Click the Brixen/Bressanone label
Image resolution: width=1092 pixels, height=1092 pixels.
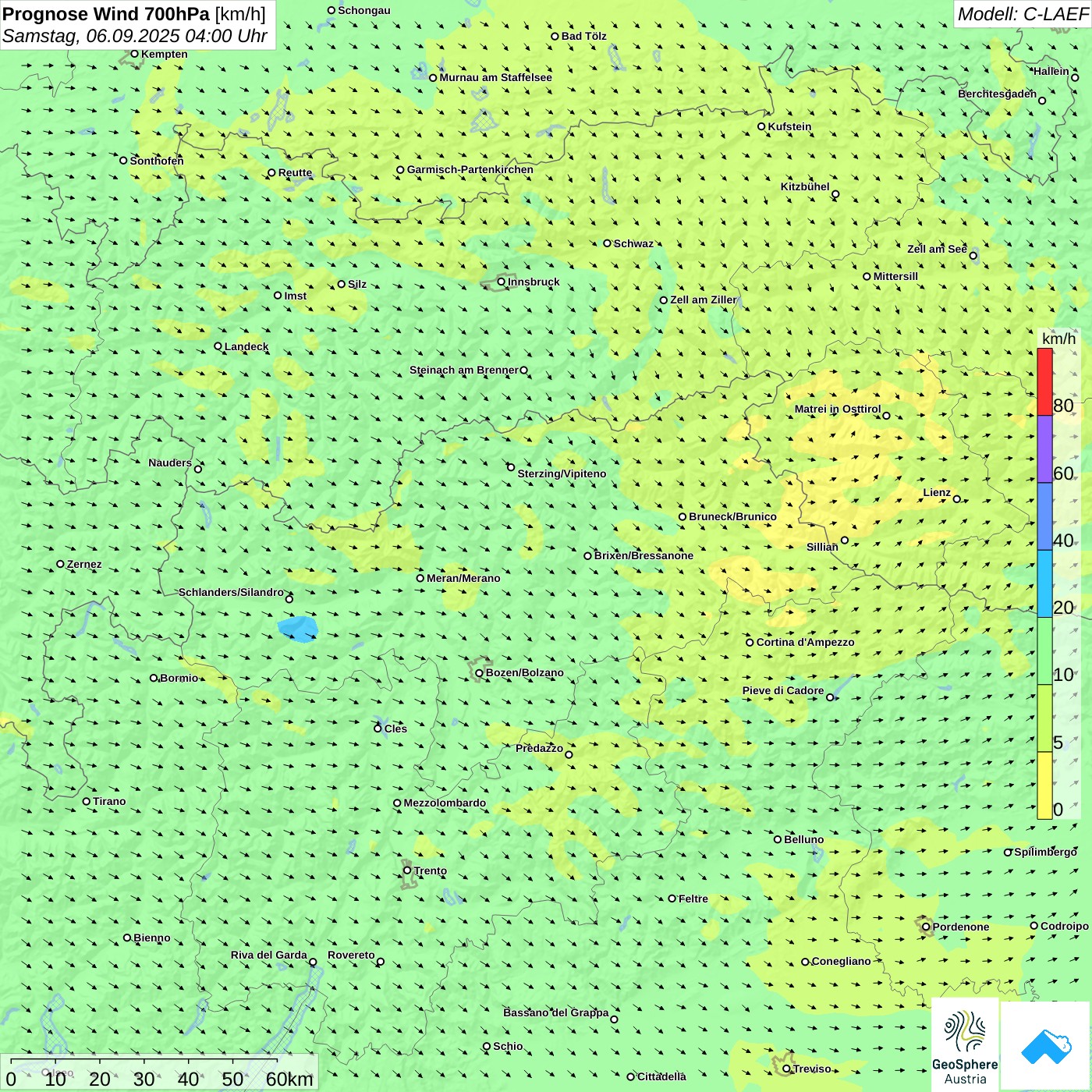(643, 555)
